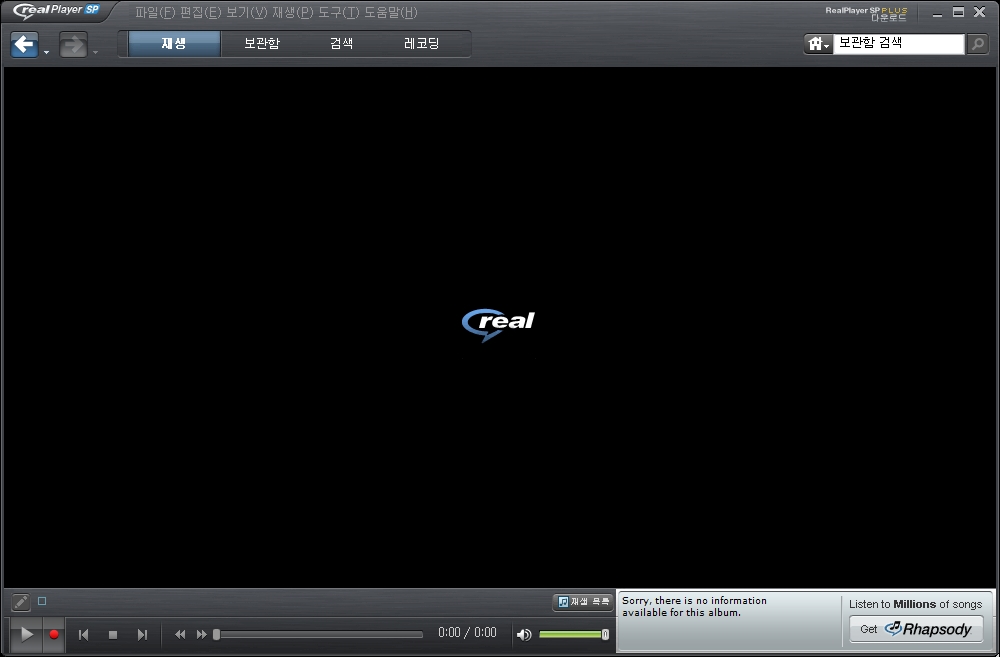The height and width of the screenshot is (657, 1000).
Task: Stop playback with the square button
Action: (113, 635)
